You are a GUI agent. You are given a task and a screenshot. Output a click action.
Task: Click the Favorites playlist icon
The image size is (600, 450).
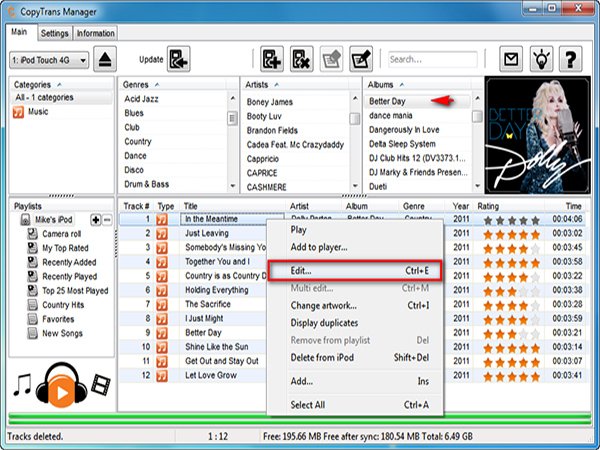[x=33, y=319]
